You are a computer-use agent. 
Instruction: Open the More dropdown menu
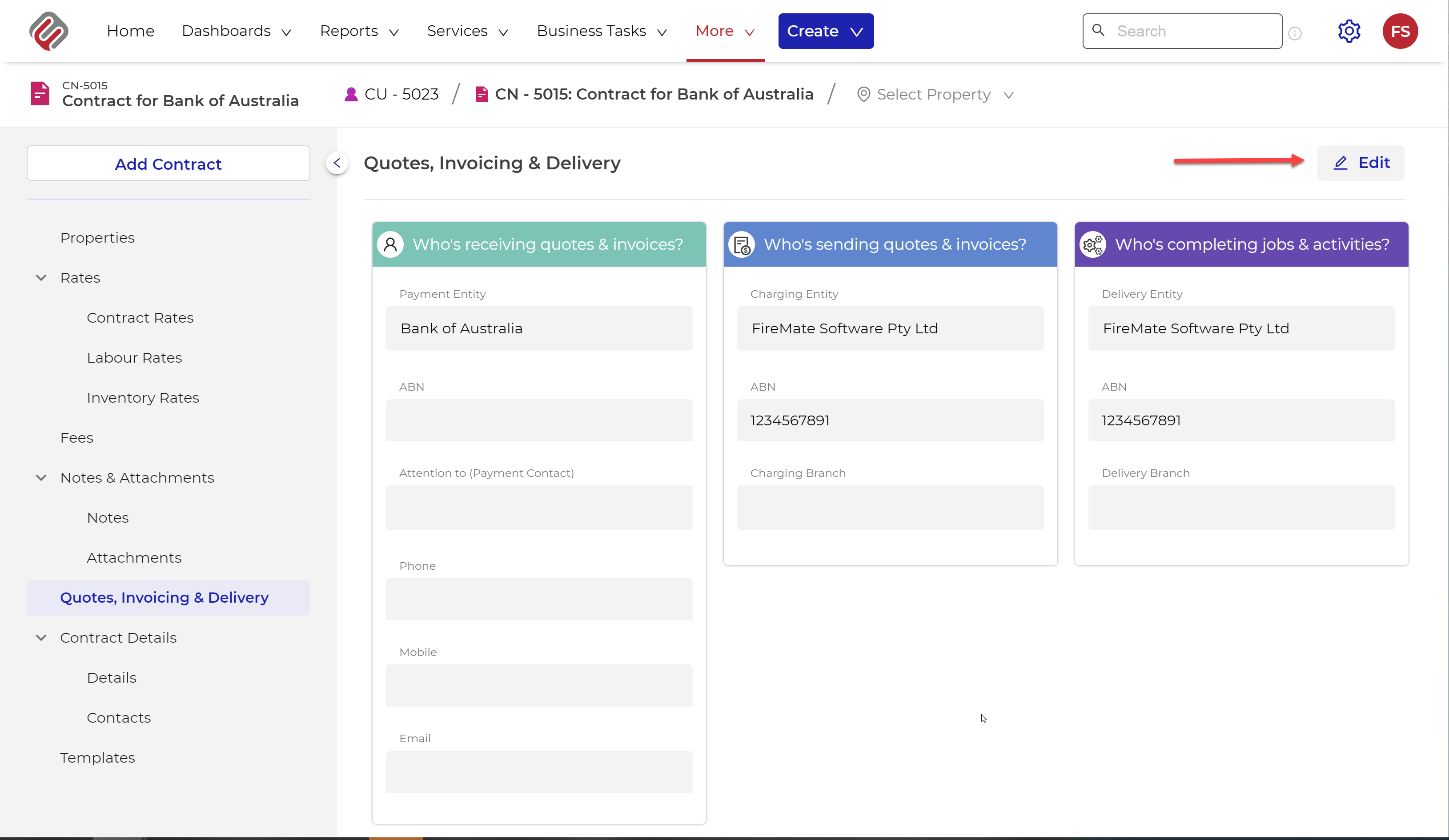click(725, 31)
